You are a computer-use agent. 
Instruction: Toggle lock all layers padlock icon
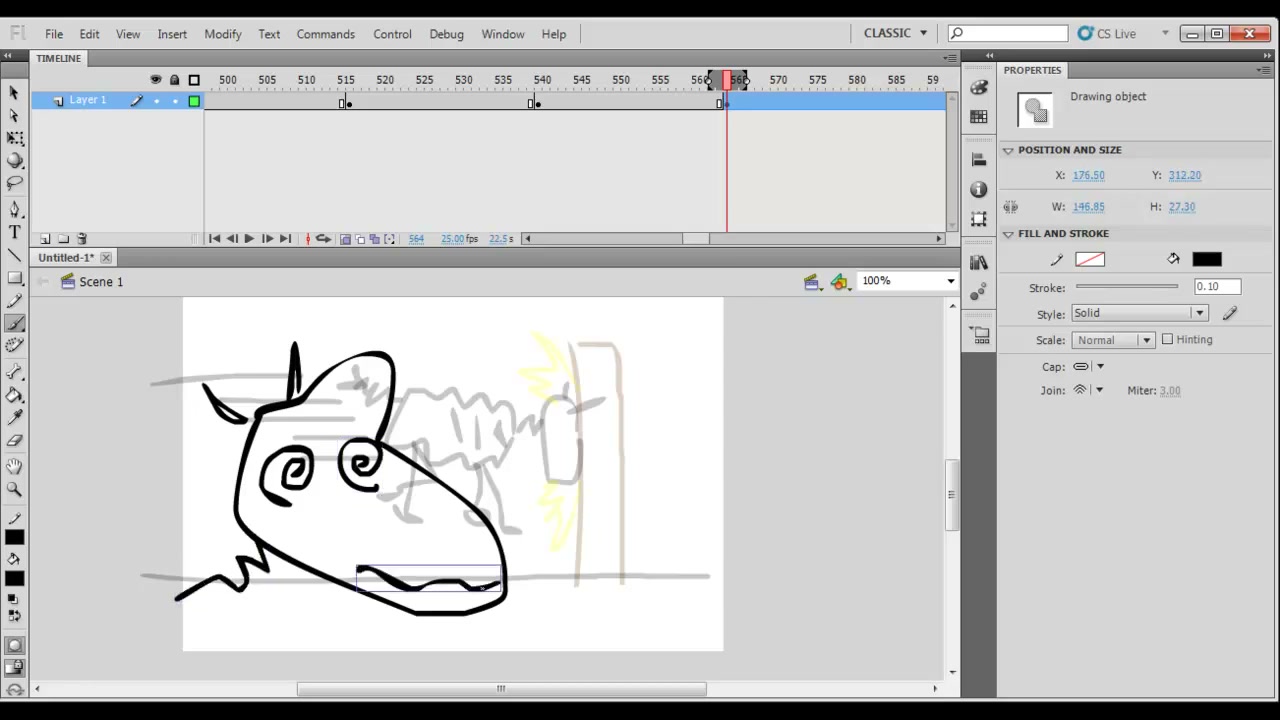[174, 80]
